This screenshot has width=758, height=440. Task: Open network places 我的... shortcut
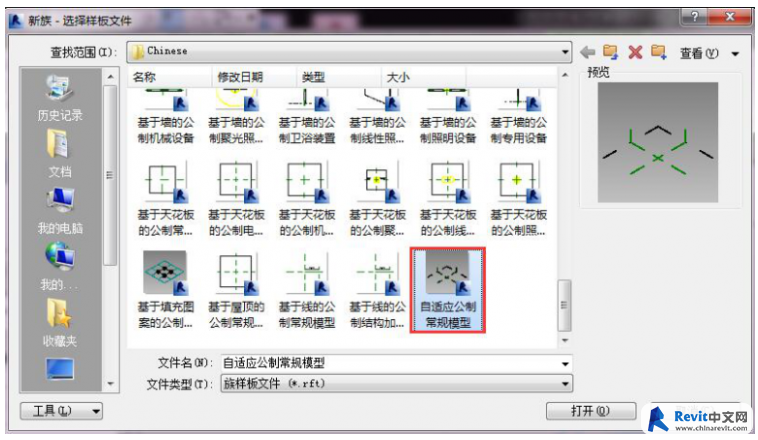pos(59,267)
